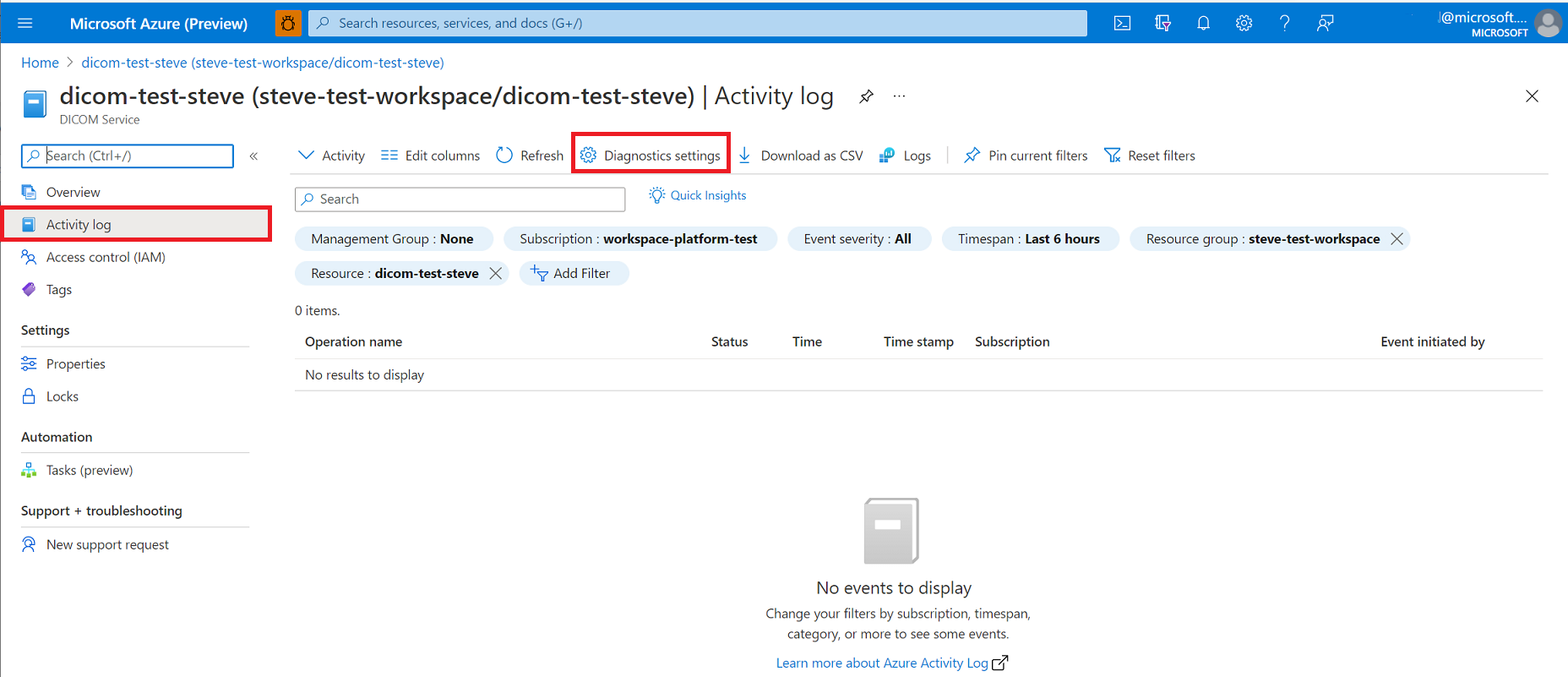
Task: Open the Resource group filter pill
Action: [1263, 239]
